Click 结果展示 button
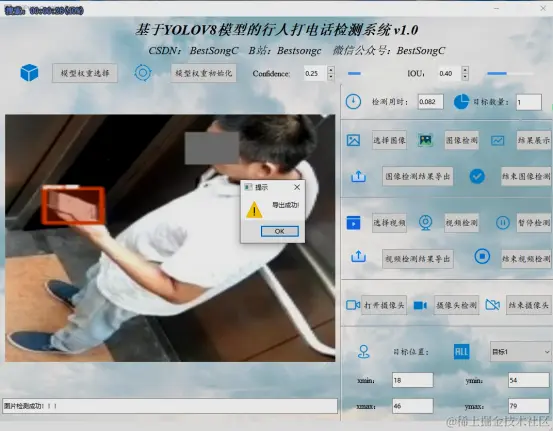 [x=534, y=140]
